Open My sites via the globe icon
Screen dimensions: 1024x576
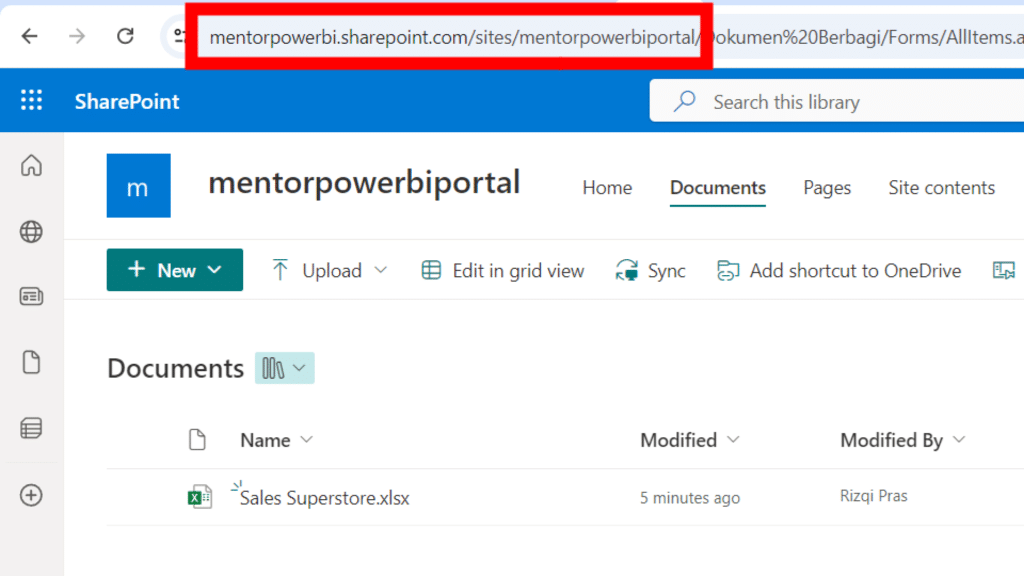31,231
